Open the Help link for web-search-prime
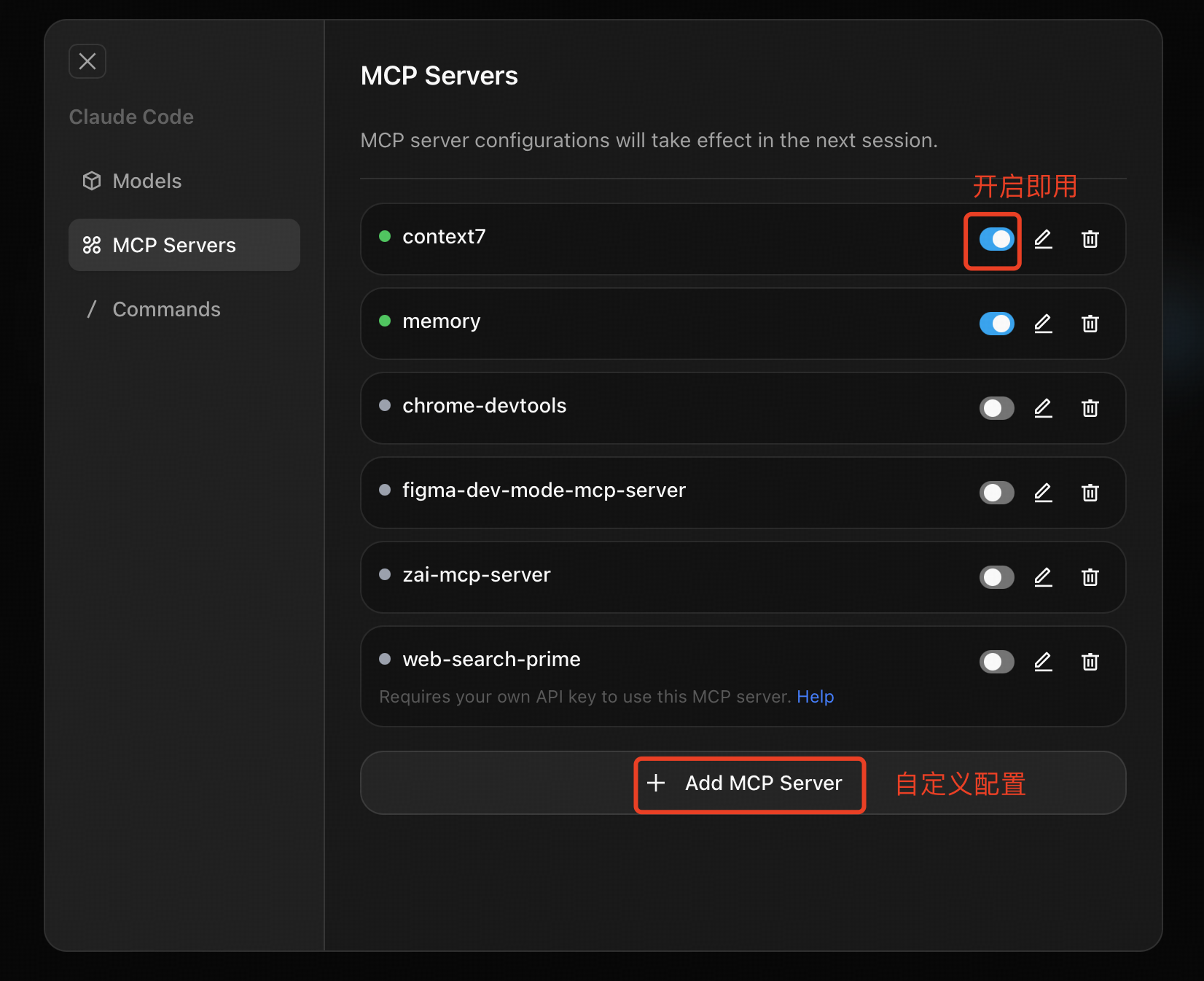This screenshot has width=1204, height=981. tap(815, 697)
